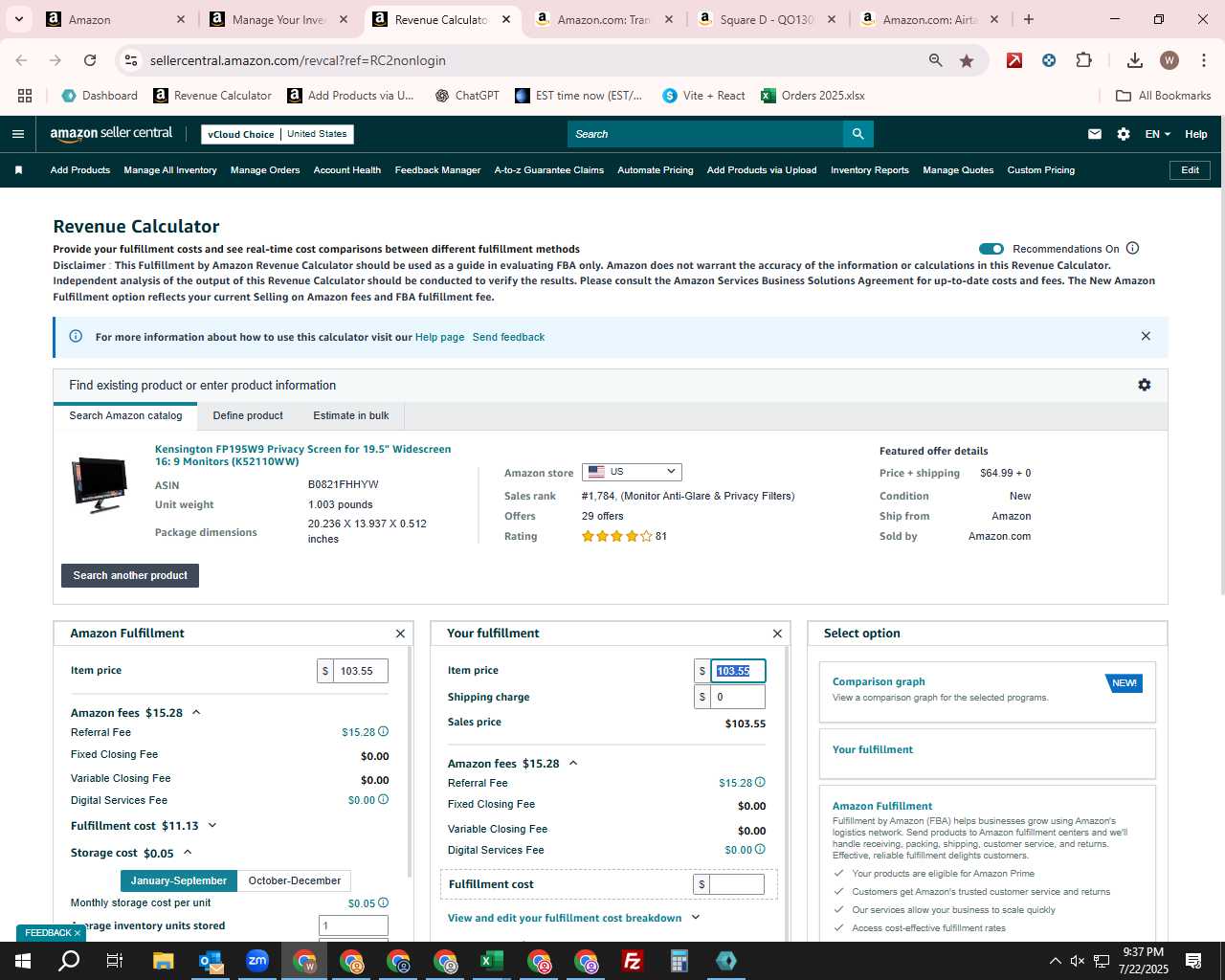Click Send feedback link
1225x980 pixels.
pyautogui.click(x=508, y=337)
